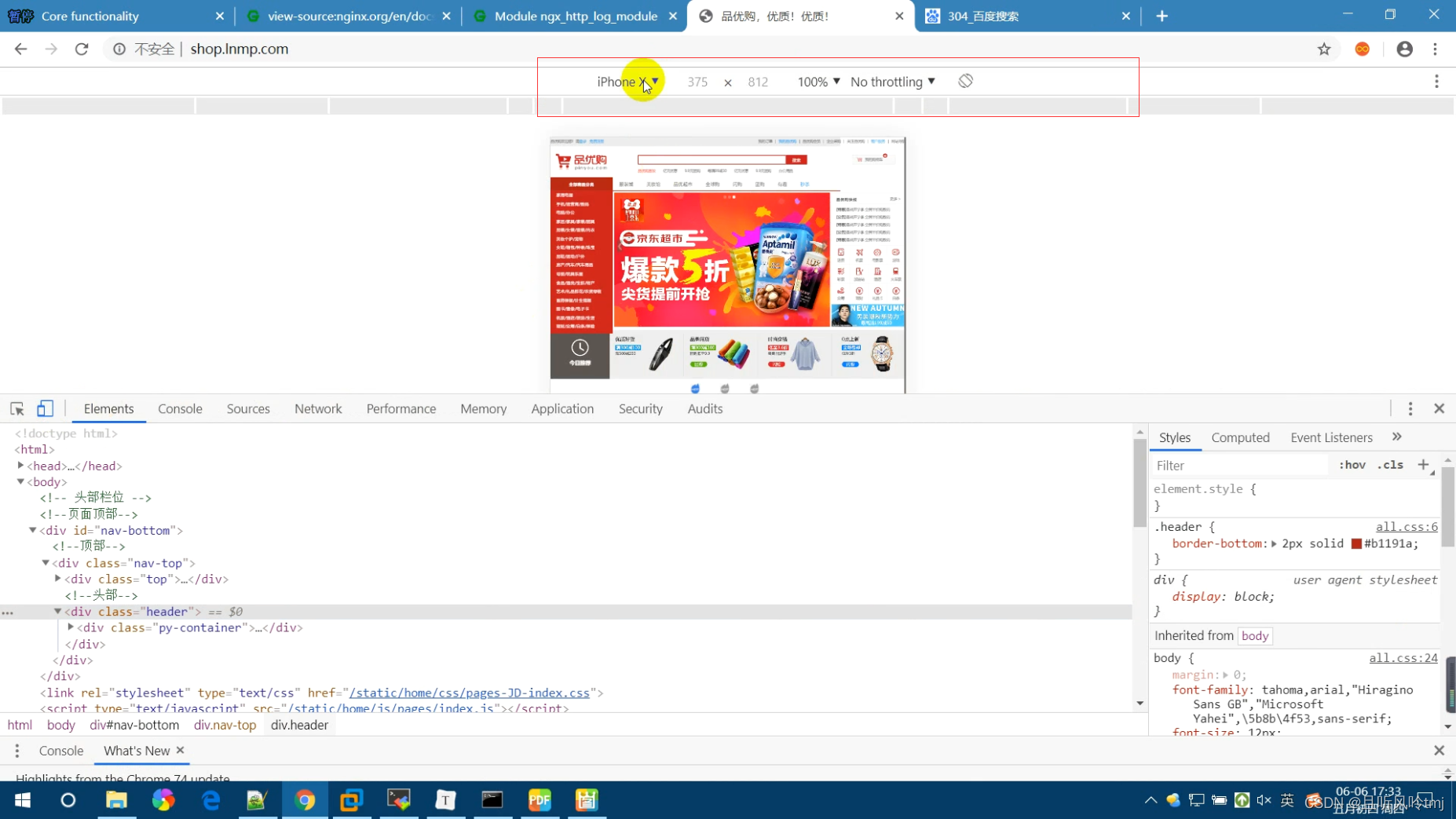The width and height of the screenshot is (1456, 819).
Task: Open File Explorer from the taskbar
Action: tap(116, 800)
